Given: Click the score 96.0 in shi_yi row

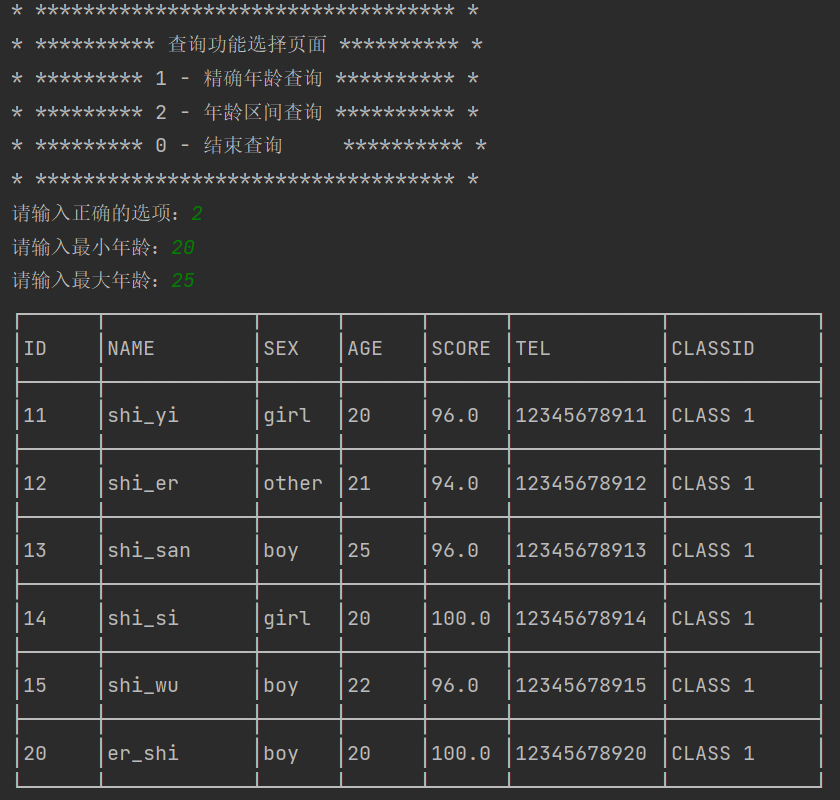Looking at the screenshot, I should click(455, 415).
